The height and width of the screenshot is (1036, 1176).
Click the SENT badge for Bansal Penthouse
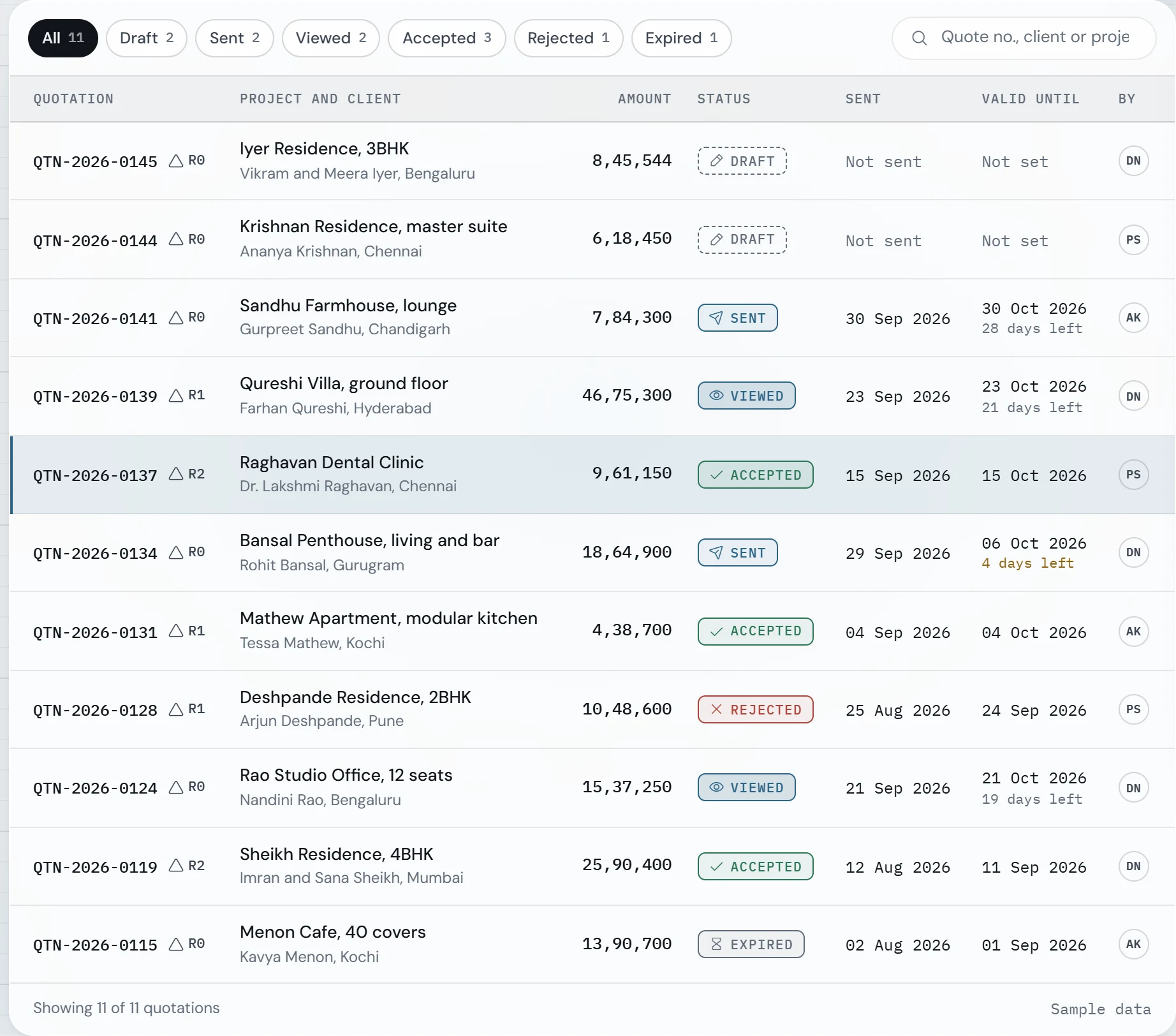pos(738,552)
